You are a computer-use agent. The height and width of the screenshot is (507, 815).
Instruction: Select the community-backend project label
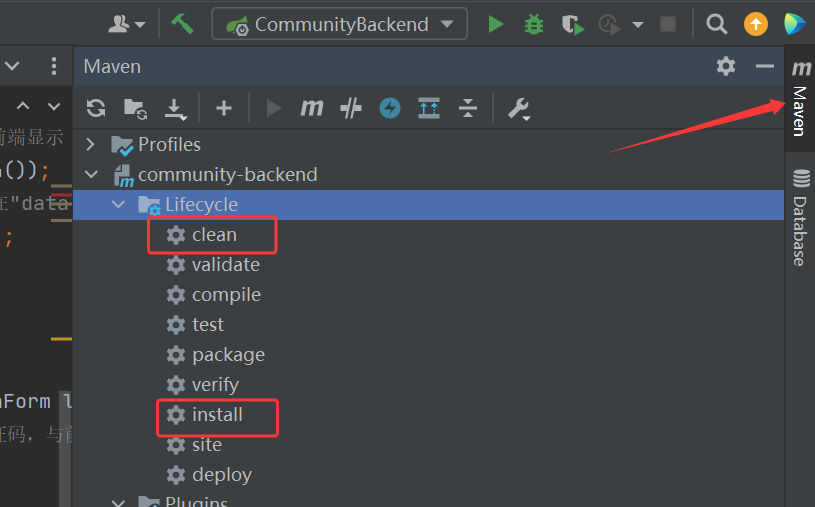228,175
